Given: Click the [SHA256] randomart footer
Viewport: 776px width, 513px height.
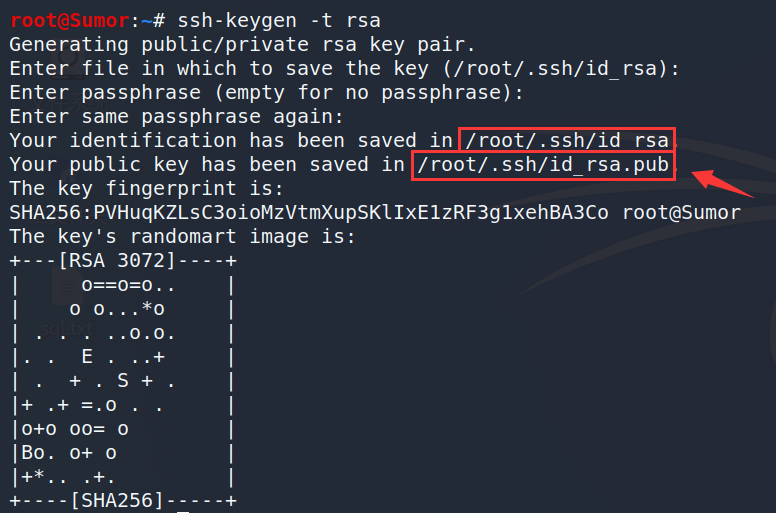Looking at the screenshot, I should click(x=117, y=500).
